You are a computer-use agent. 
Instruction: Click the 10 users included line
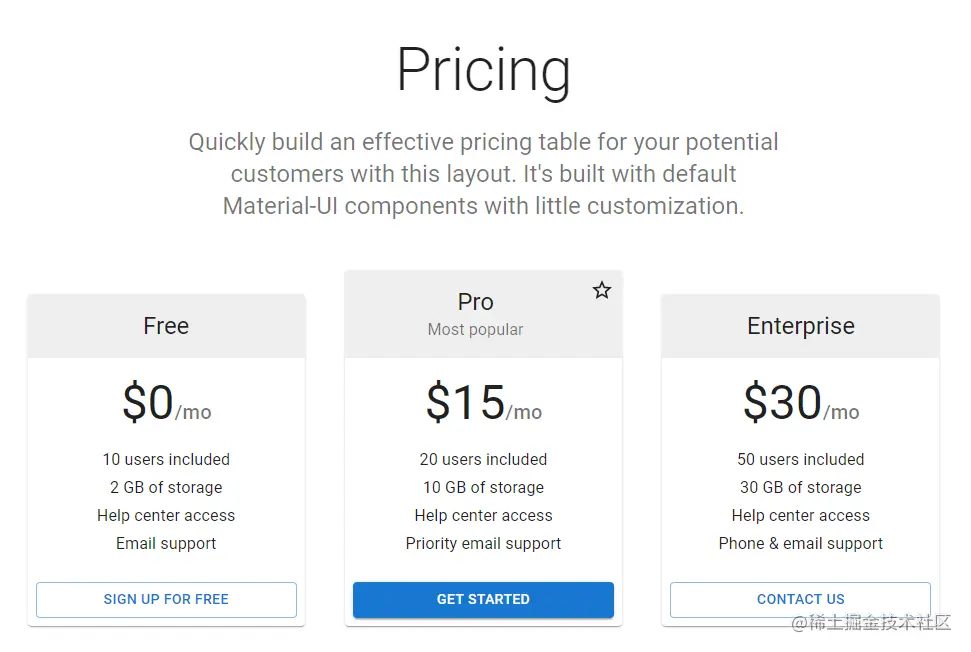(x=166, y=460)
